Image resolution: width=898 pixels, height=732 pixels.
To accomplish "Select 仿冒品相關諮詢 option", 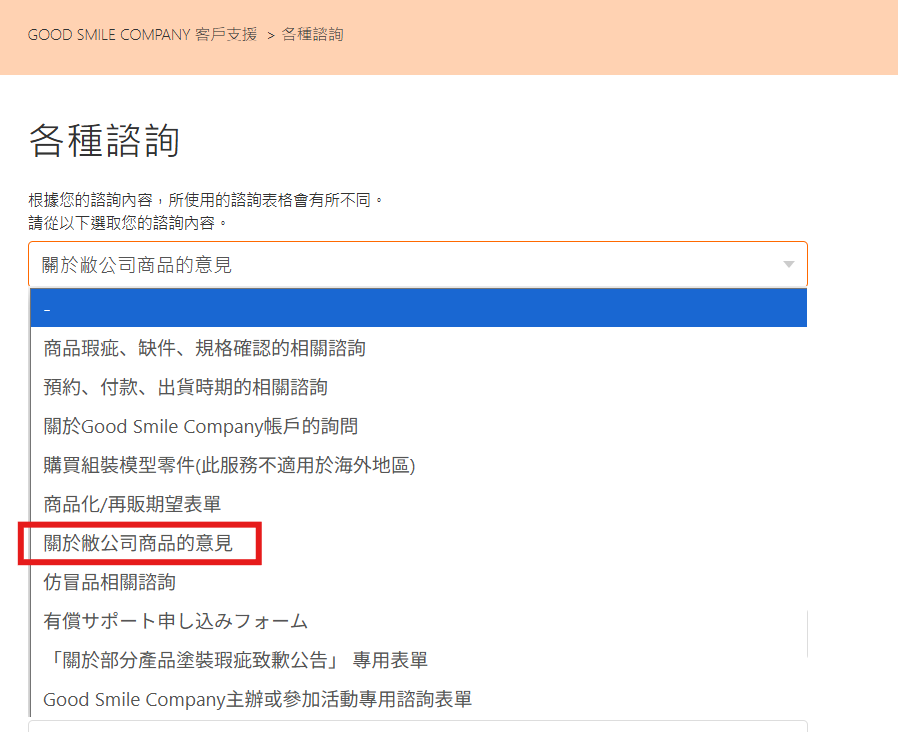I will pyautogui.click(x=110, y=582).
